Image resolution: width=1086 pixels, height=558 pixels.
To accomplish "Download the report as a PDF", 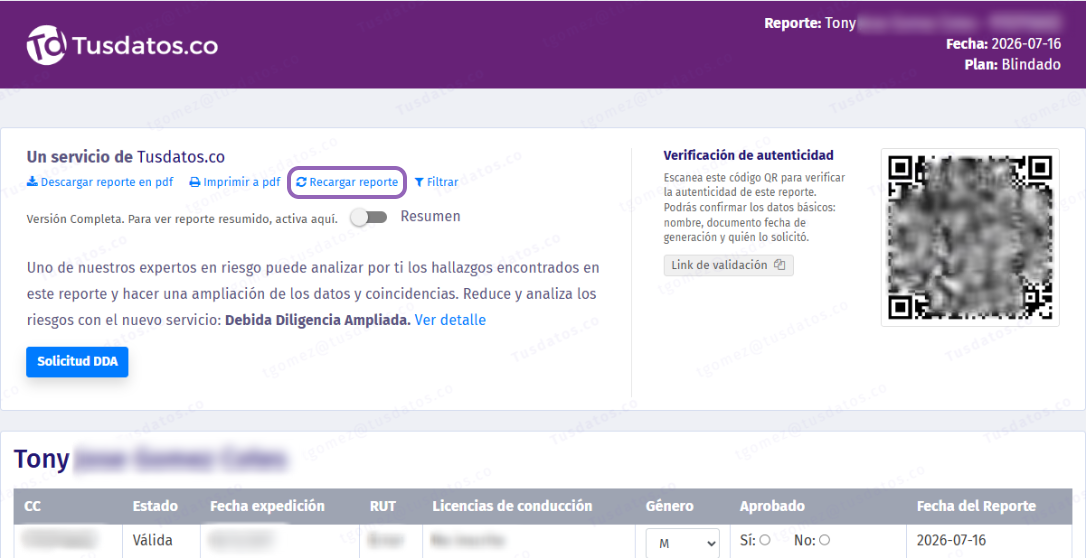I will point(100,182).
